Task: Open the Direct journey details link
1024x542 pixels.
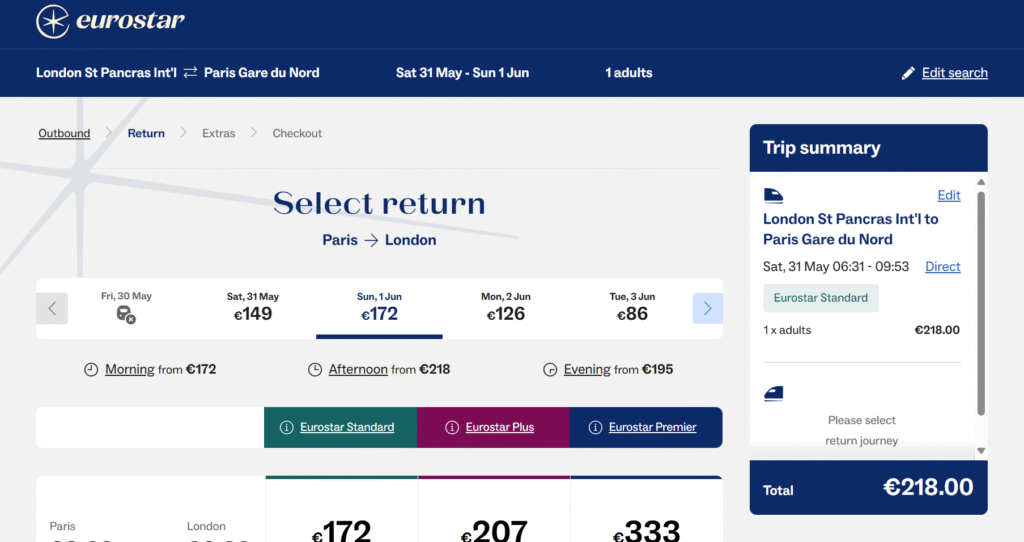Action: click(x=942, y=266)
